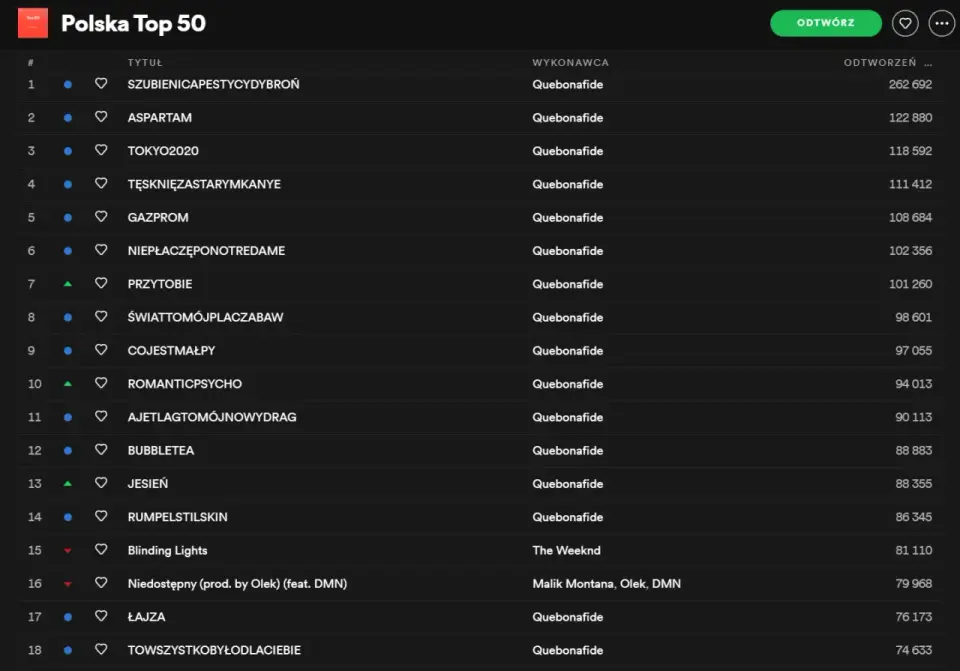Select the red down-arrow on Niedostępny row
Screen dimensions: 960x671
pyautogui.click(x=68, y=584)
